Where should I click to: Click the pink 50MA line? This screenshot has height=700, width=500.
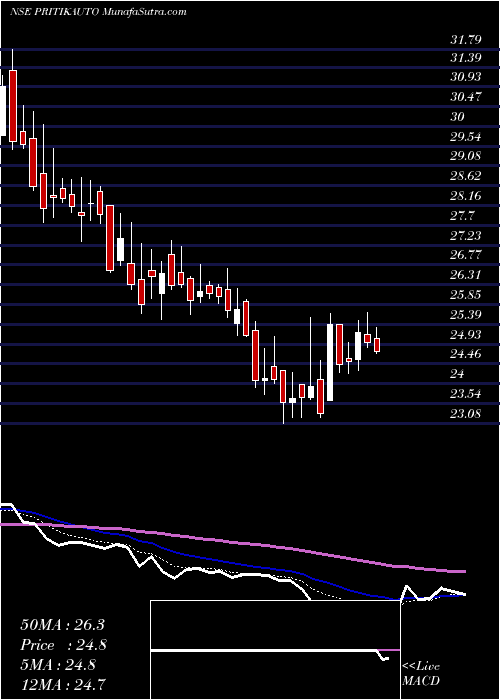tap(232, 542)
